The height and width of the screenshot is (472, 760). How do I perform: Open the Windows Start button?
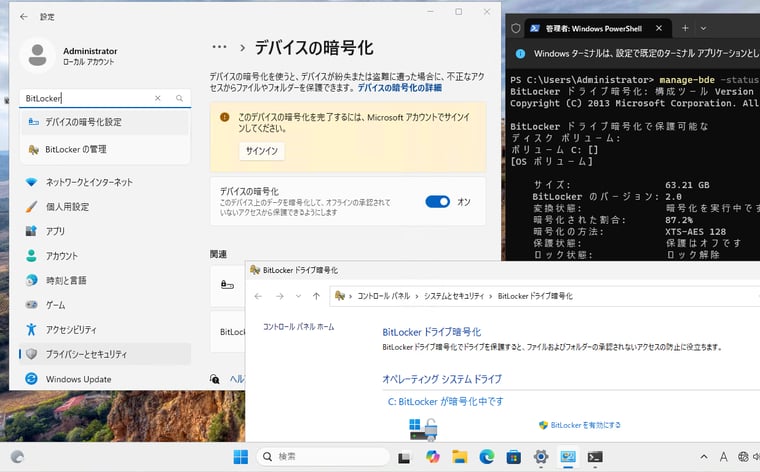[x=240, y=456]
